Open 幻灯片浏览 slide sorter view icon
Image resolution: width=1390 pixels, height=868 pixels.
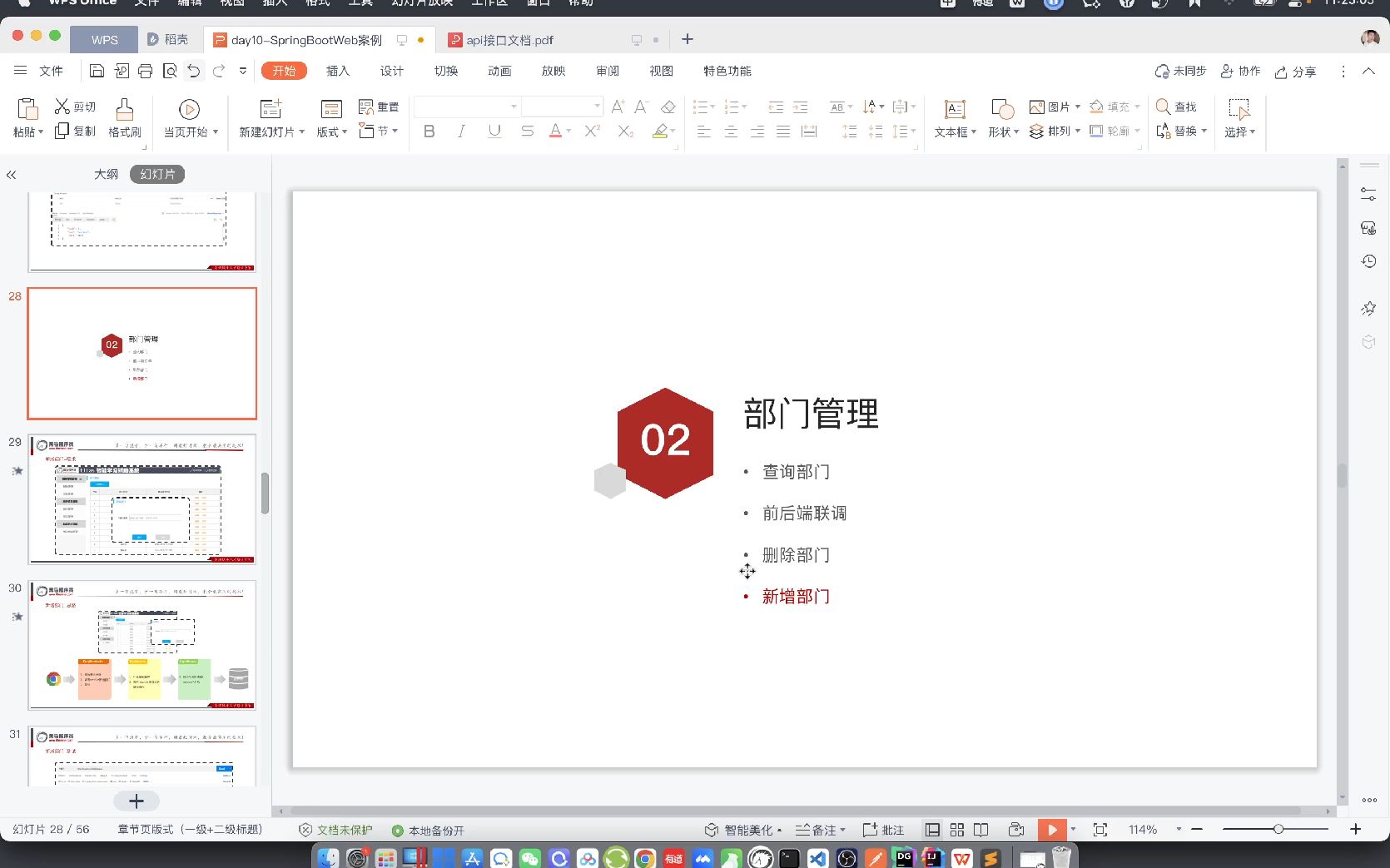pyautogui.click(x=956, y=829)
